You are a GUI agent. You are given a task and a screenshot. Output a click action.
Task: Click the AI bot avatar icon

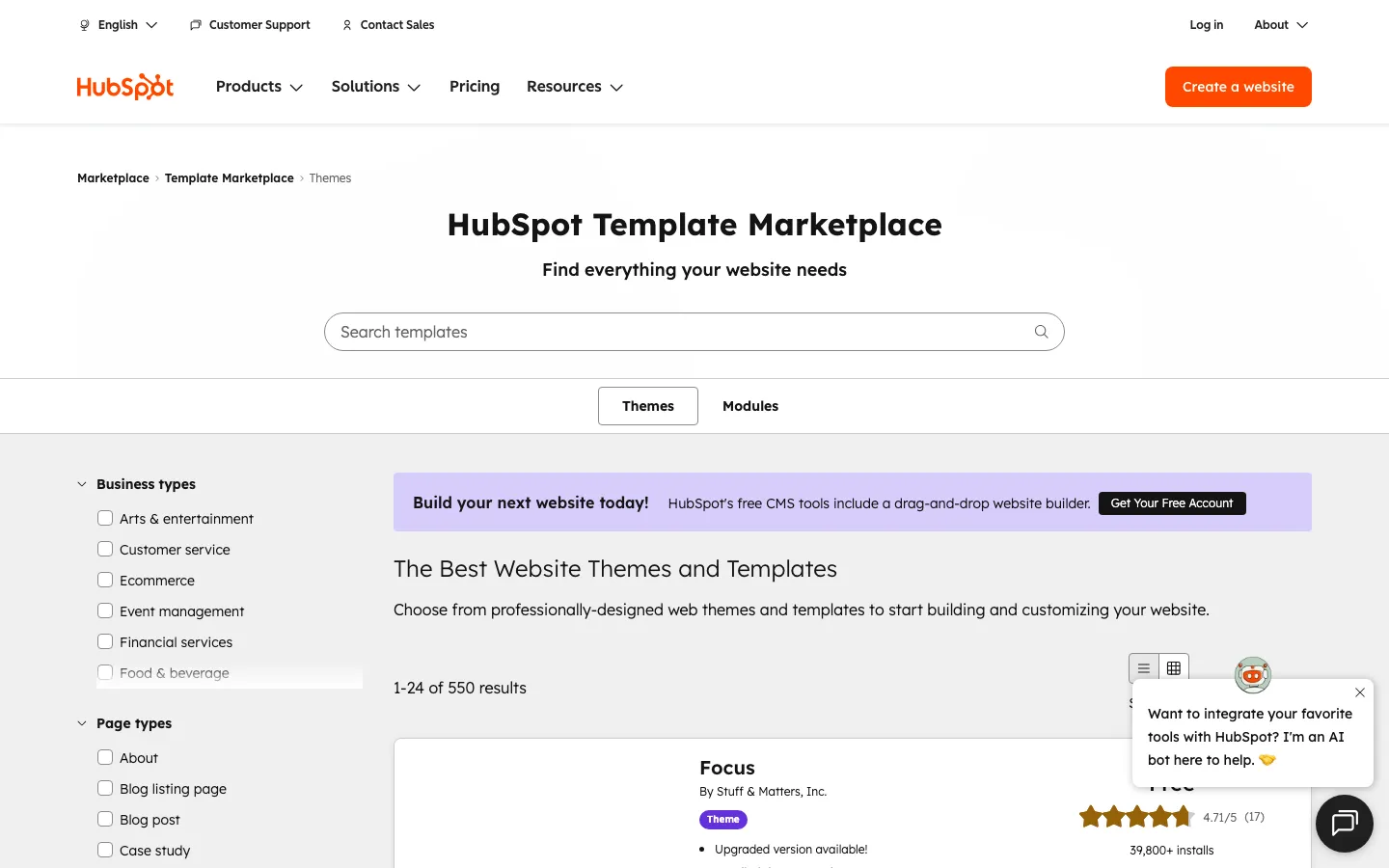1253,675
